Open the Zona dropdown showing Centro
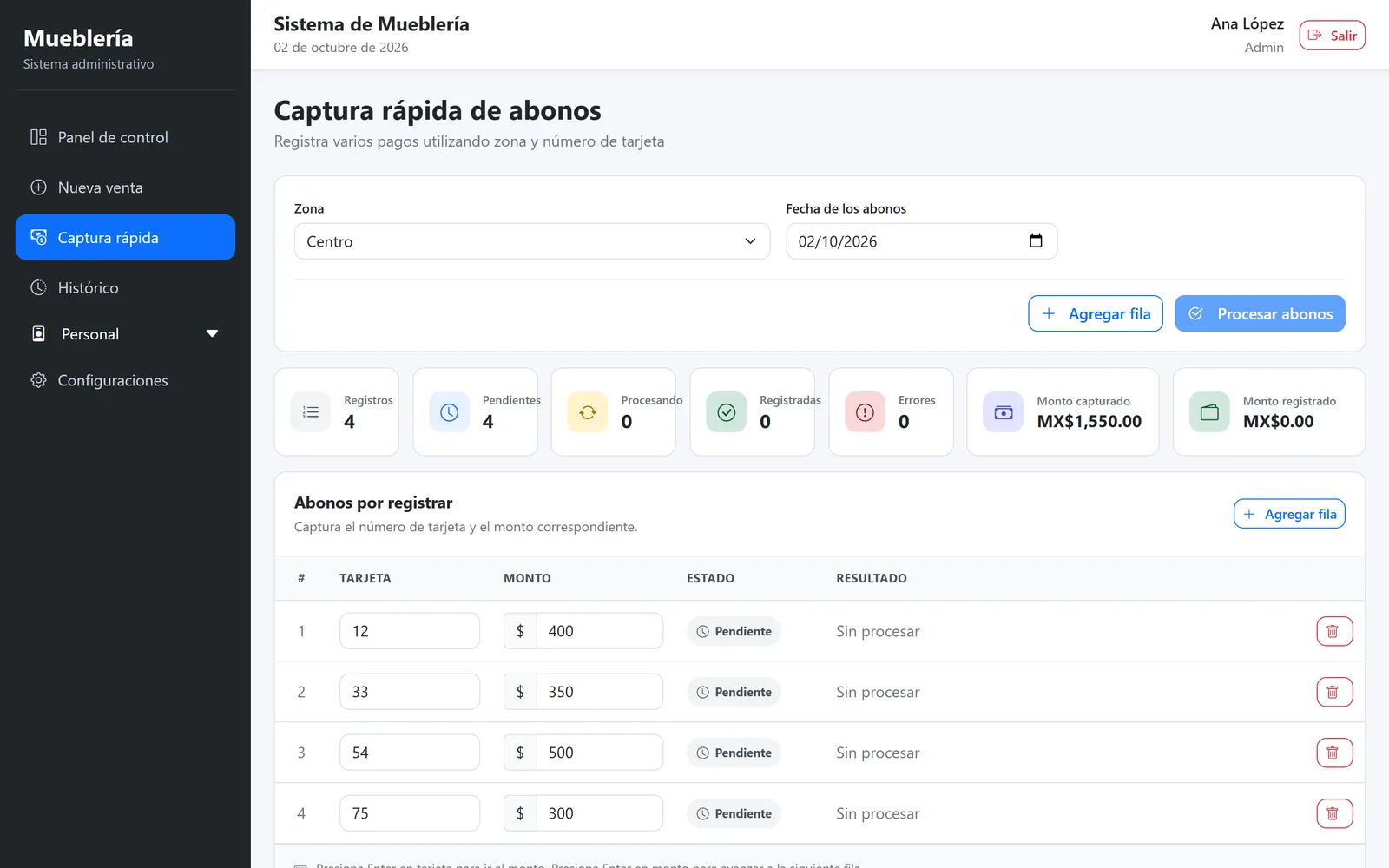1389x868 pixels. click(532, 241)
